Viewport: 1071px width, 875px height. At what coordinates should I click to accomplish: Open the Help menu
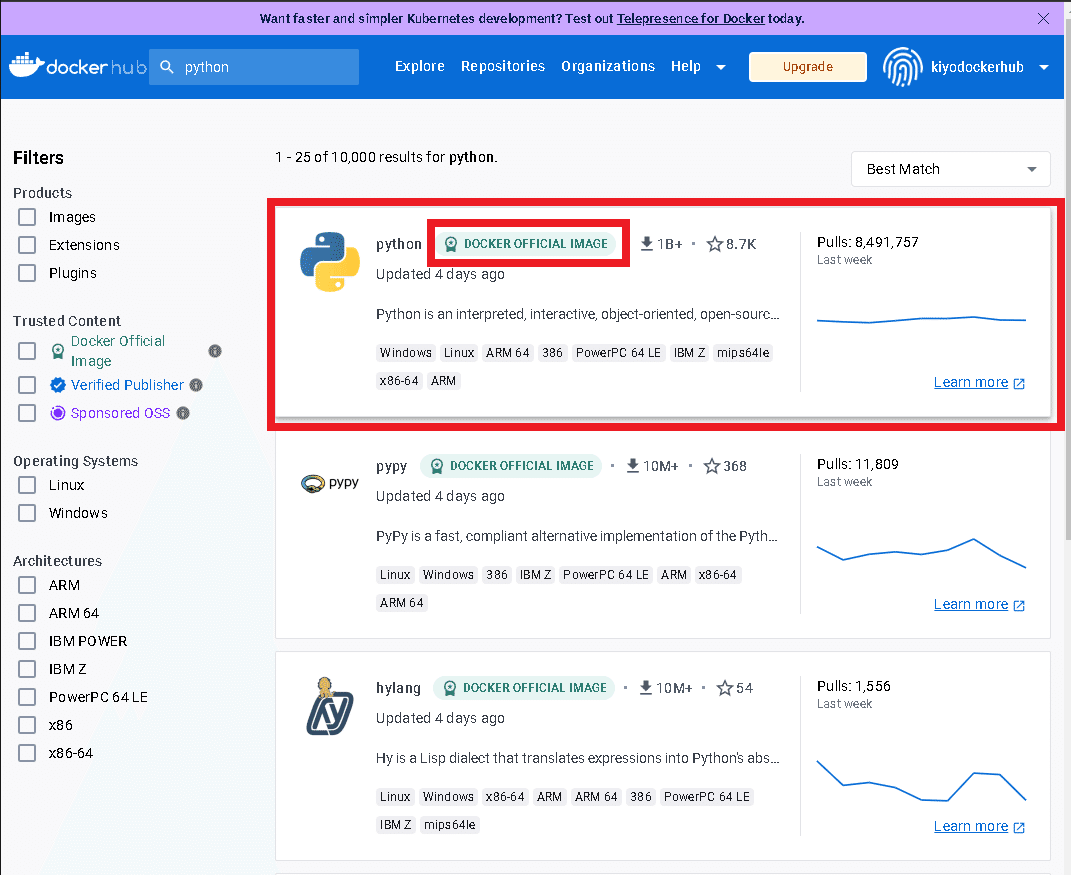pyautogui.click(x=686, y=66)
